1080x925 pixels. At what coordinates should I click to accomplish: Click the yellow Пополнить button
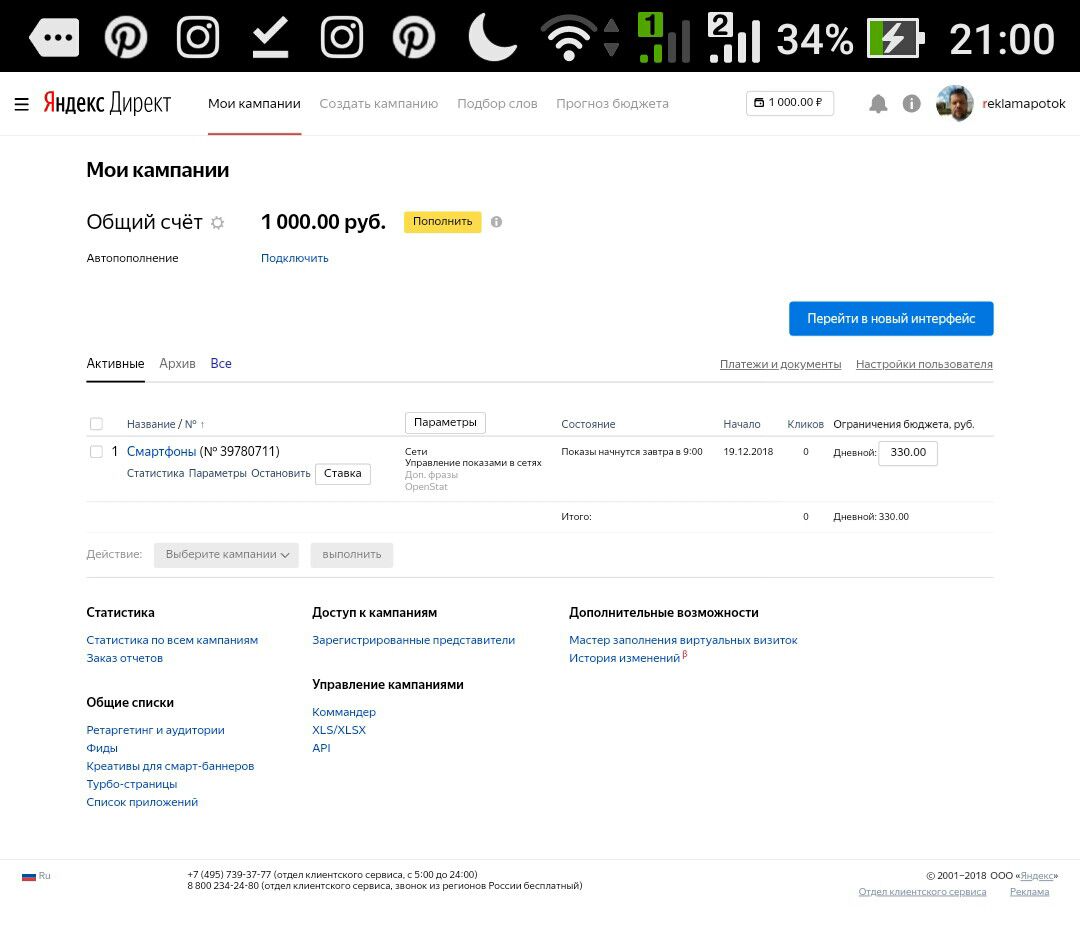442,222
